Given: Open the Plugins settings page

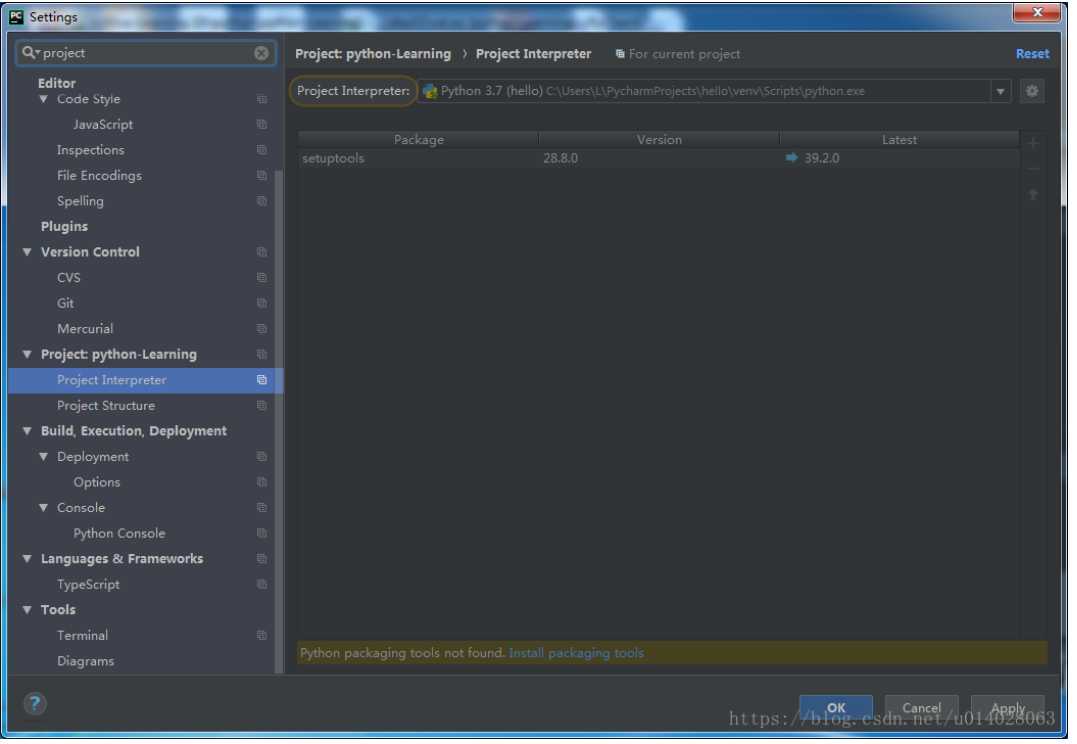Looking at the screenshot, I should point(64,227).
